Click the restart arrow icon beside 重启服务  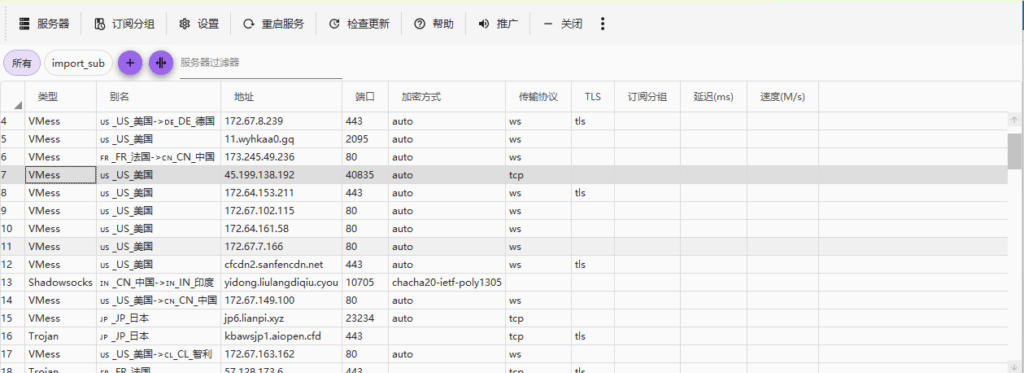click(x=248, y=24)
